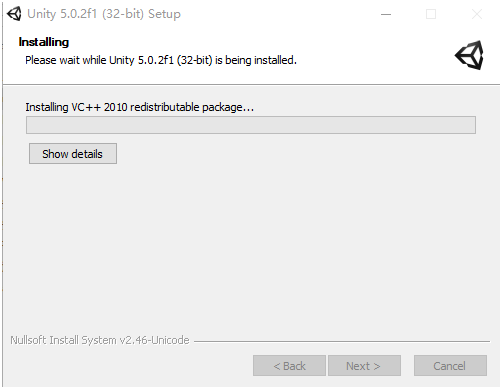This screenshot has height=389, width=502.
Task: Click the bold Installing heading
Action: [x=44, y=42]
